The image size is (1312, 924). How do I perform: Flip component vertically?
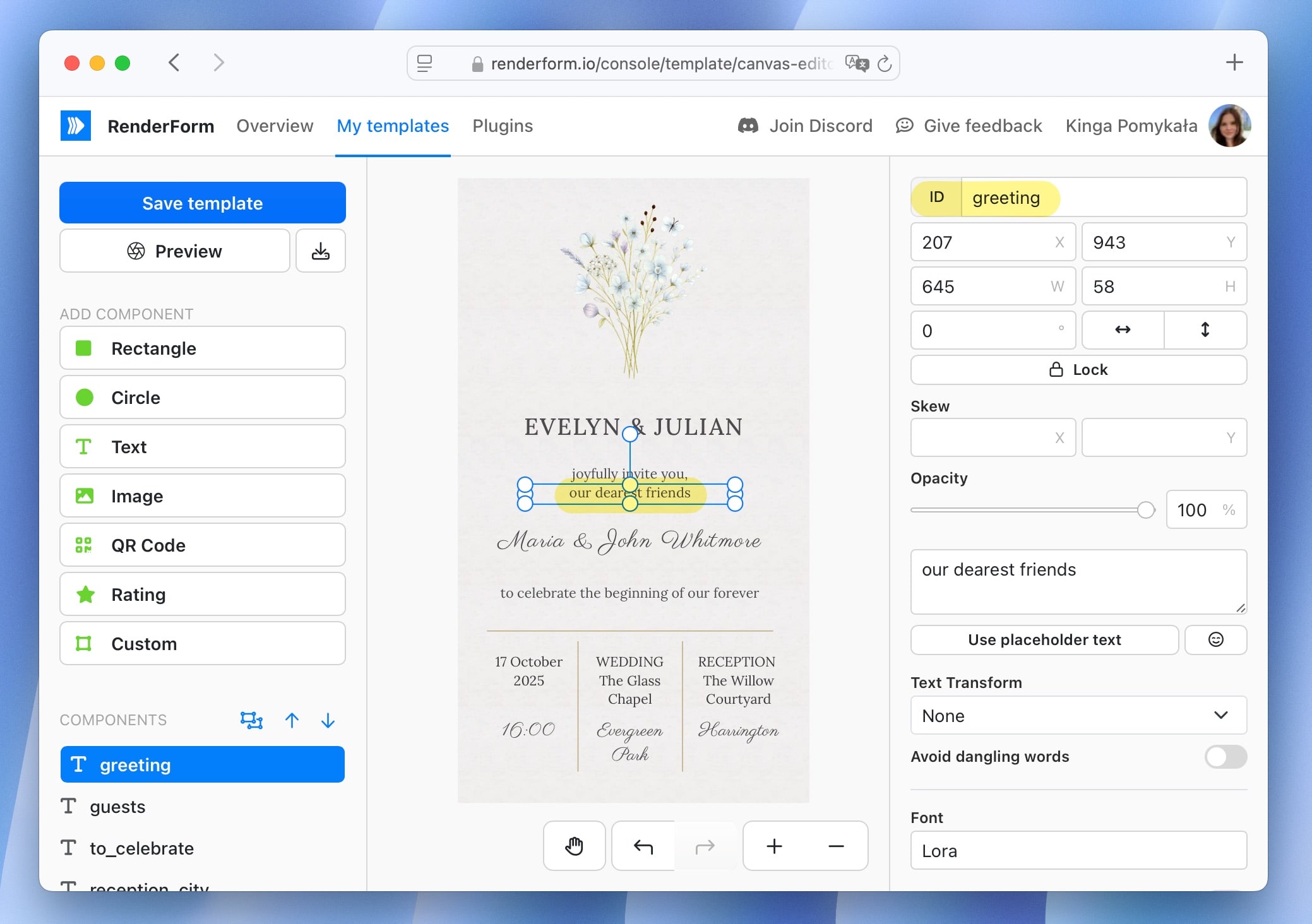[1205, 330]
